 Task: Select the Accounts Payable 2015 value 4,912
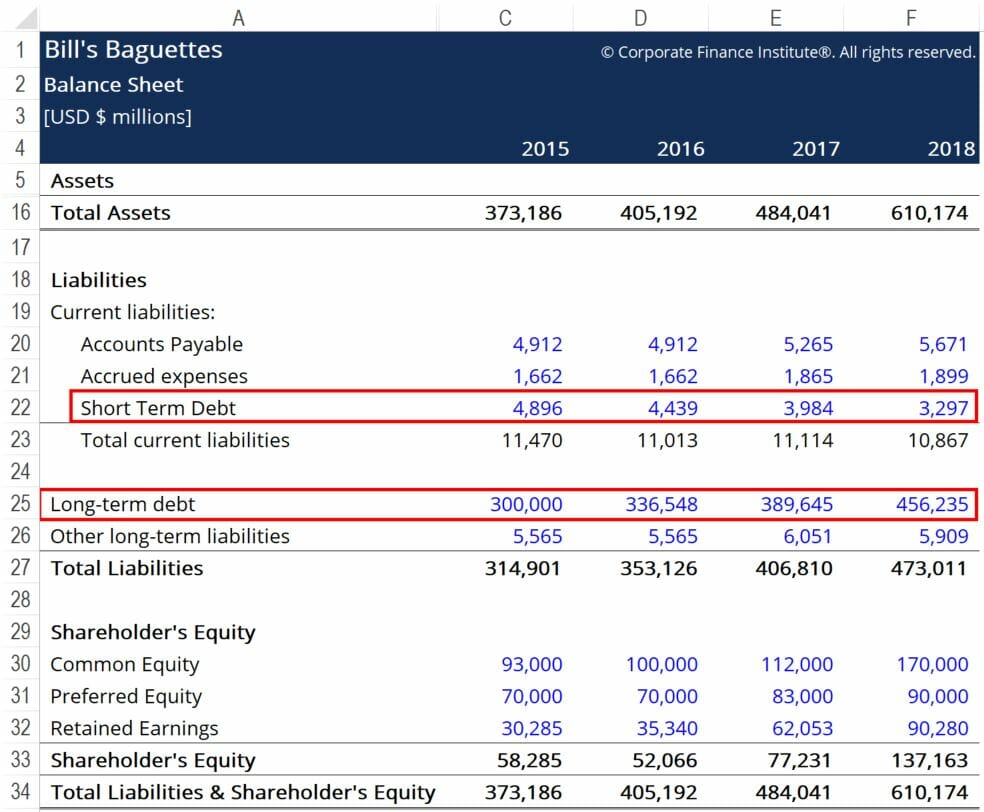tap(538, 344)
